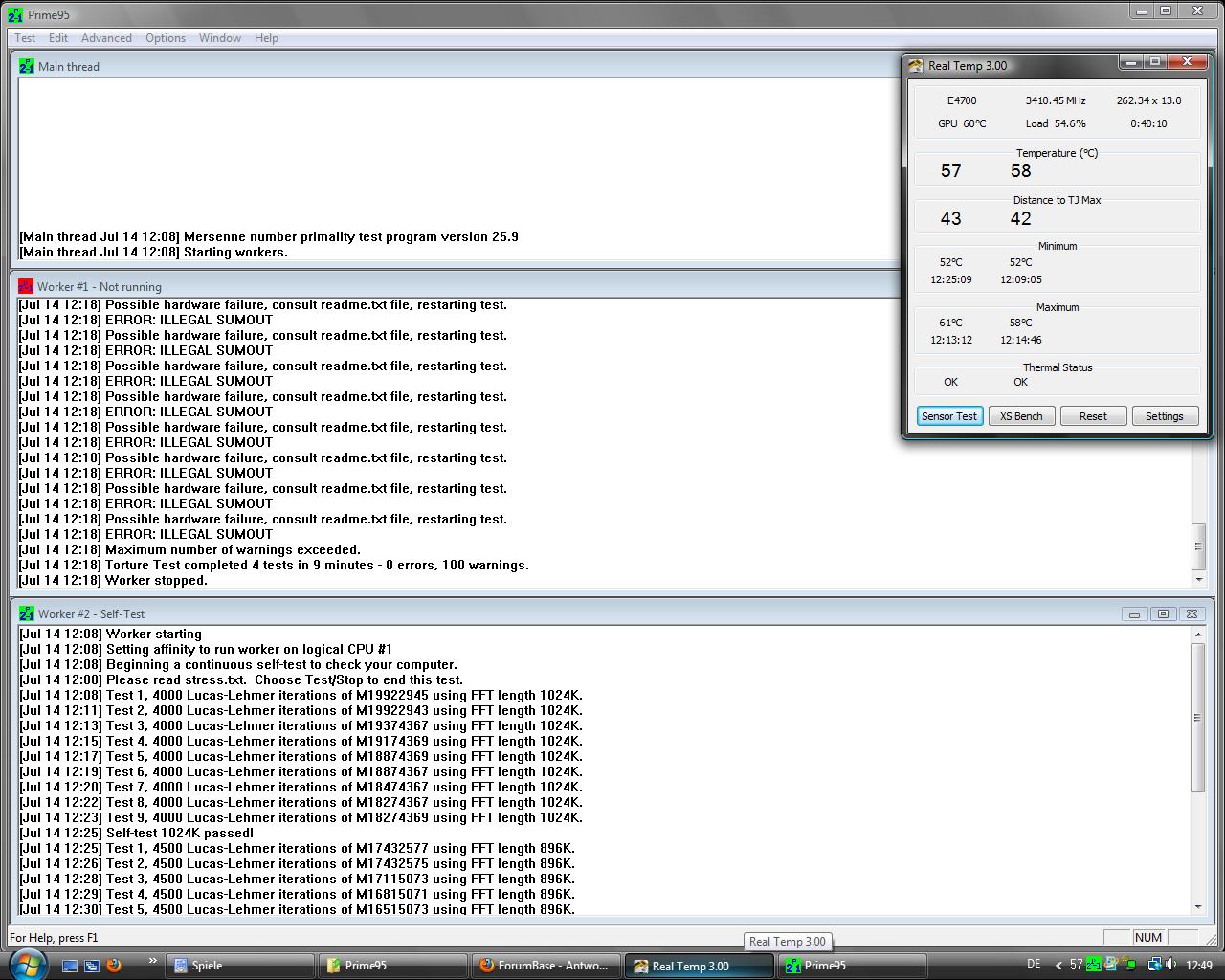Click the Prime95 title bar icon
Image resolution: width=1225 pixels, height=980 pixels.
(16, 14)
